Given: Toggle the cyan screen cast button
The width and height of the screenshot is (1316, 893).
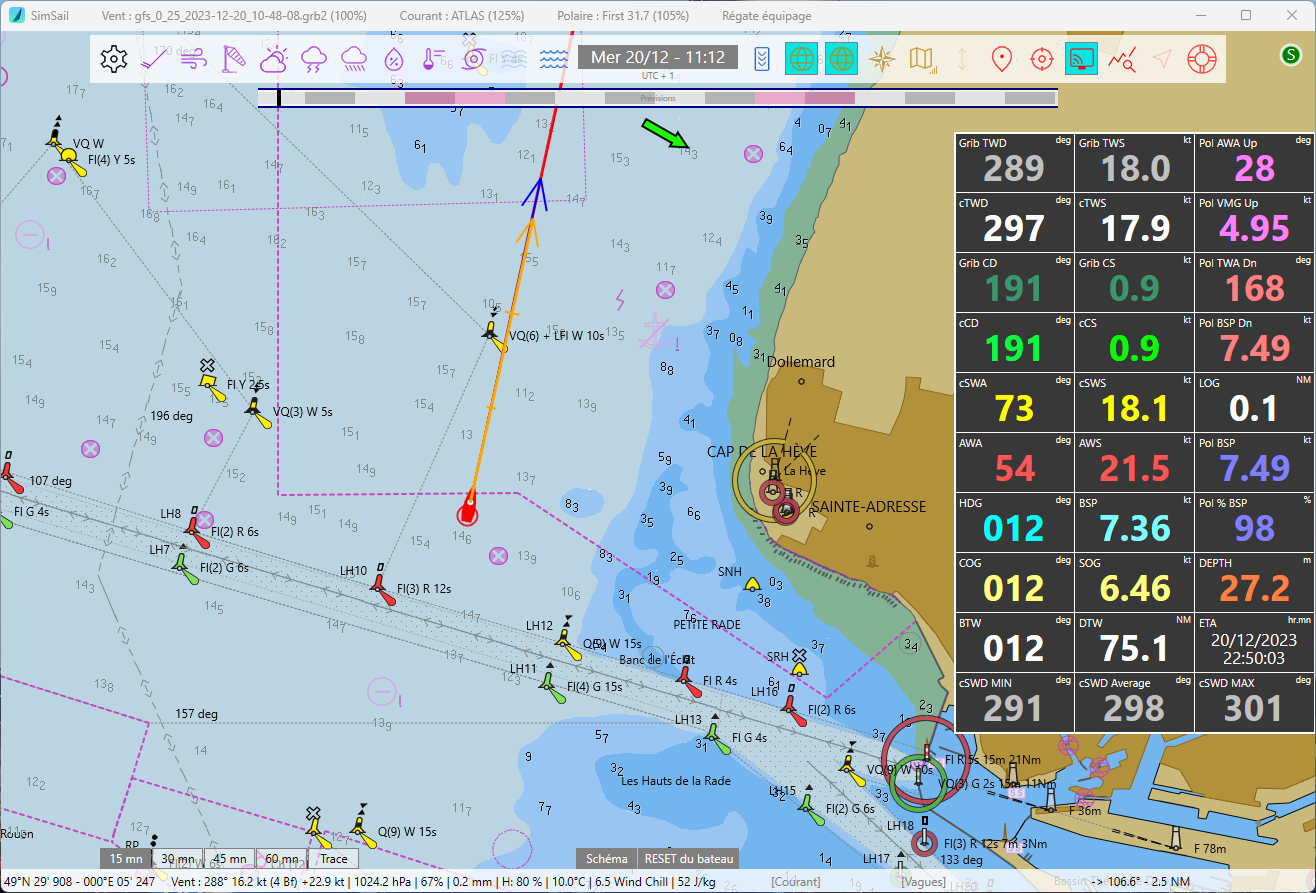Looking at the screenshot, I should point(1081,59).
